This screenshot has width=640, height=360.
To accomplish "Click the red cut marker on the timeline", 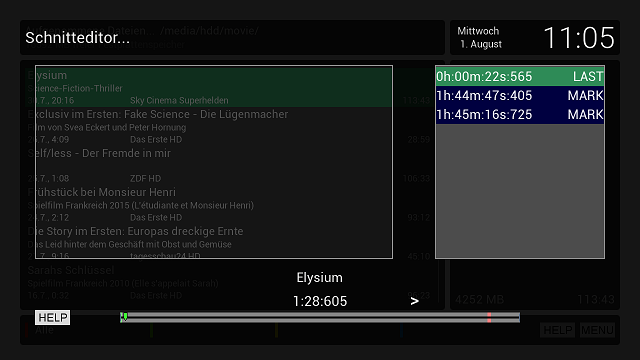I will 489,318.
